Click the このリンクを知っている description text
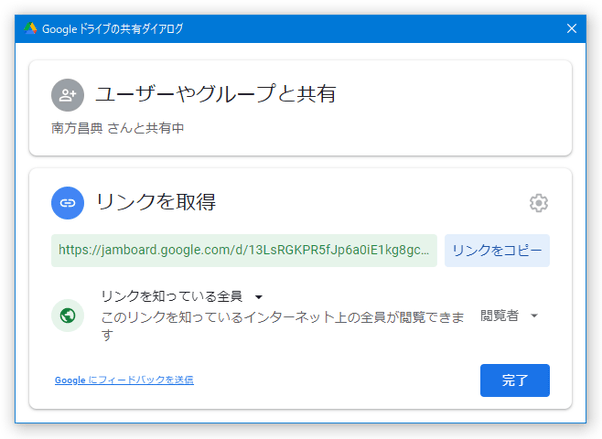602x439 pixels. 283,326
